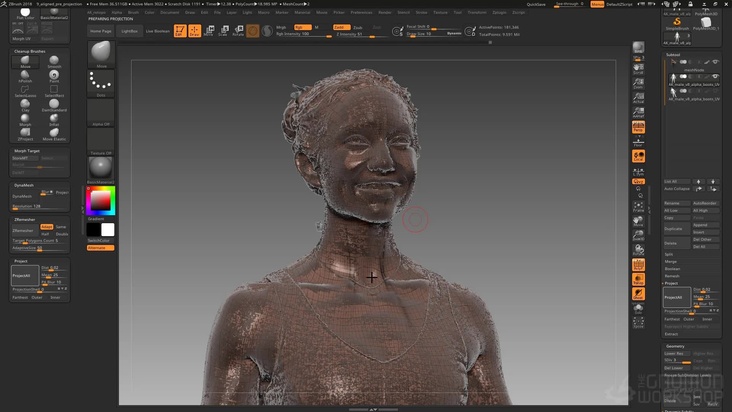Toggle Persp perspective view
This screenshot has height=412, width=732.
point(638,127)
